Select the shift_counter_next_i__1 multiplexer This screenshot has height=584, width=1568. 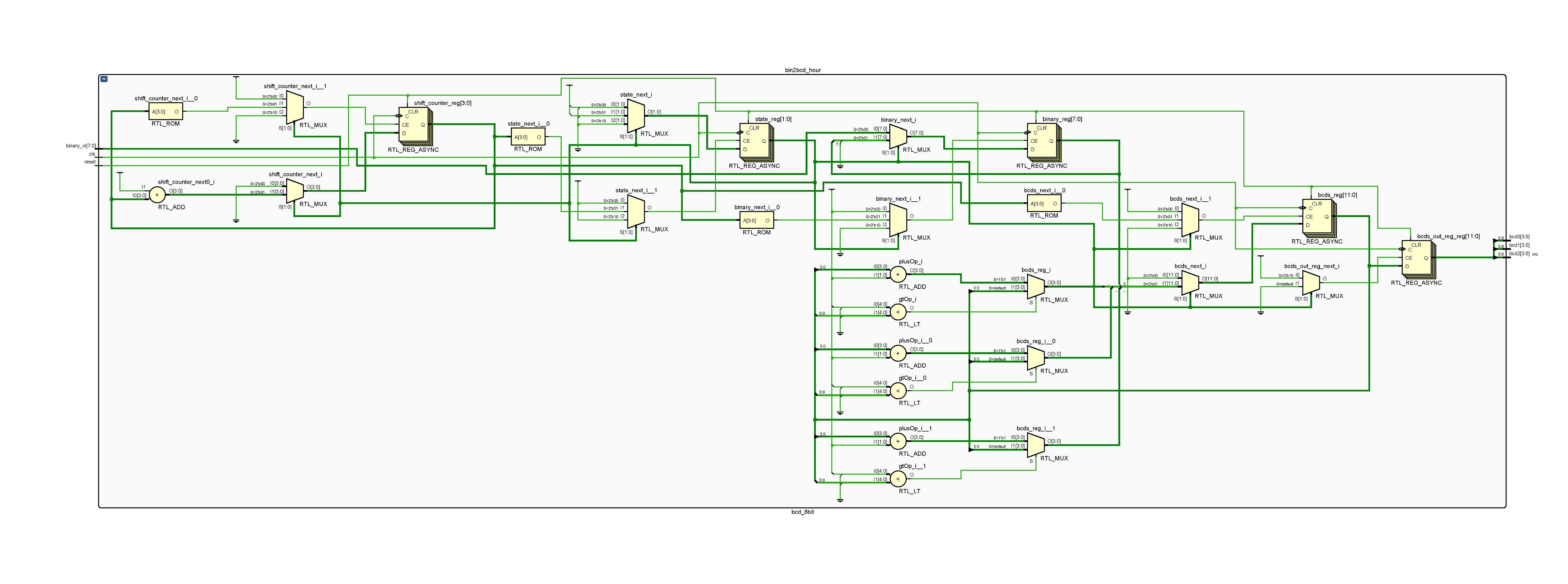294,107
